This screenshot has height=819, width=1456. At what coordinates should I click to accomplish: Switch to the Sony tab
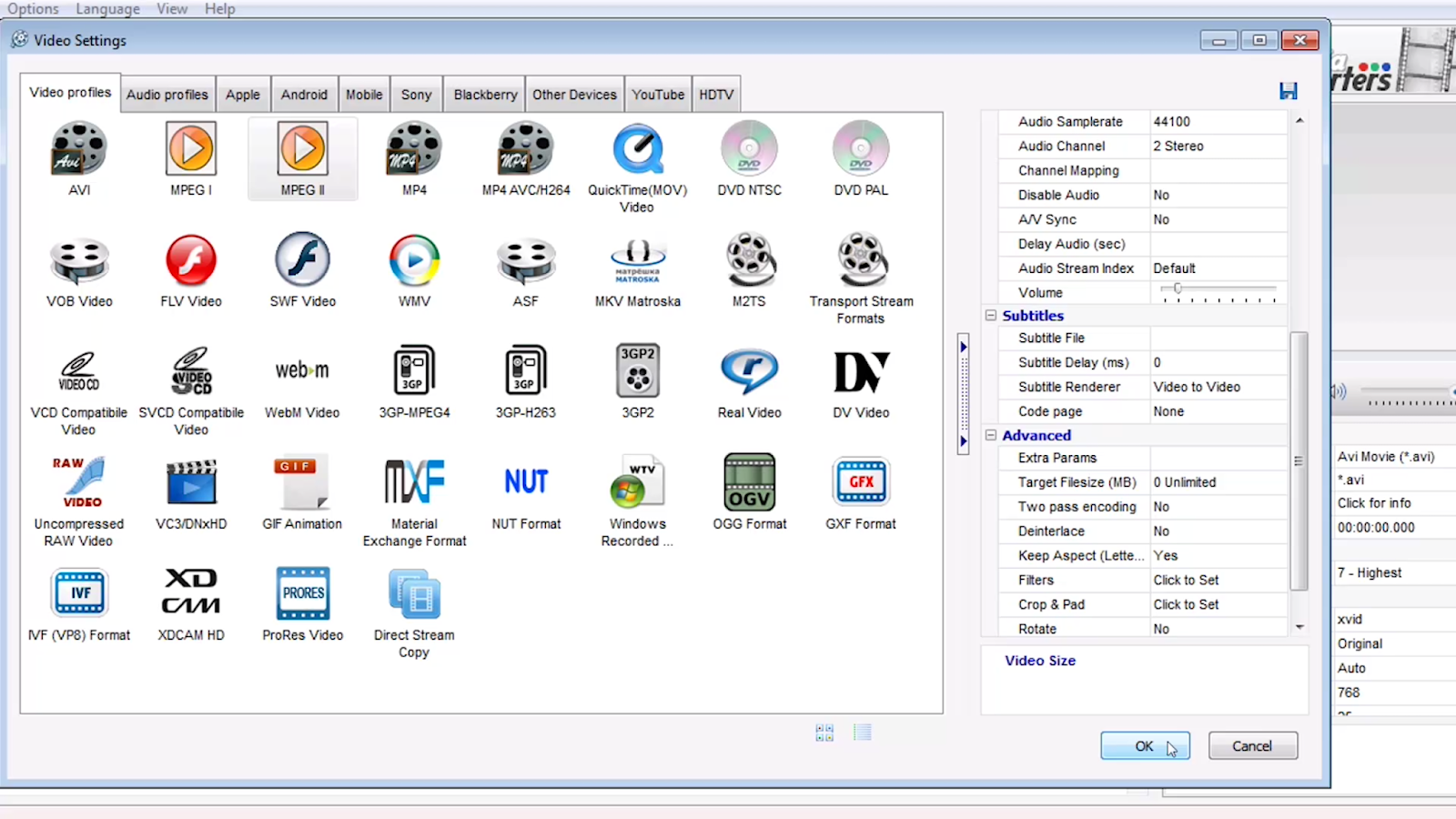[417, 95]
